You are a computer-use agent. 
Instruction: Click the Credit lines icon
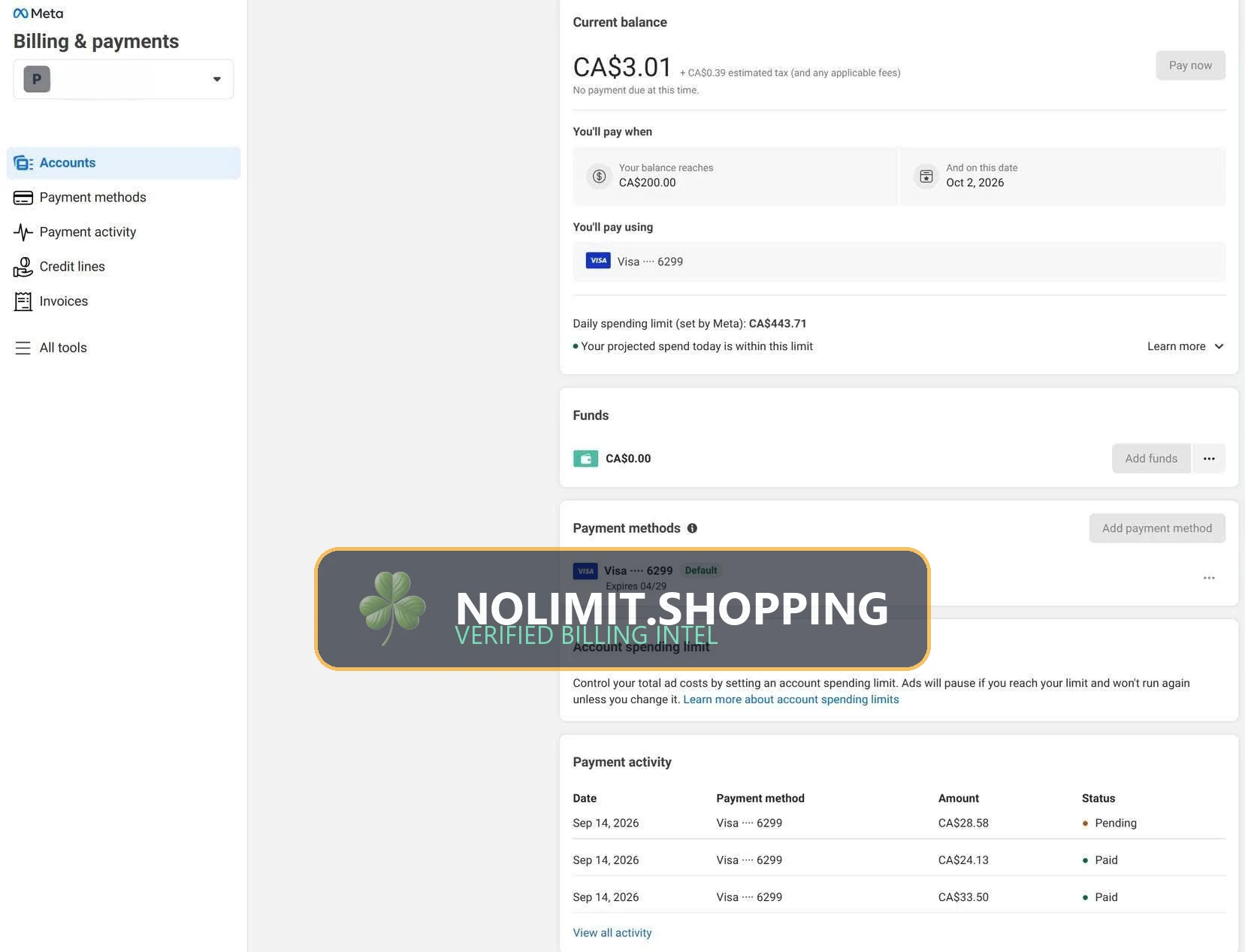coord(23,267)
